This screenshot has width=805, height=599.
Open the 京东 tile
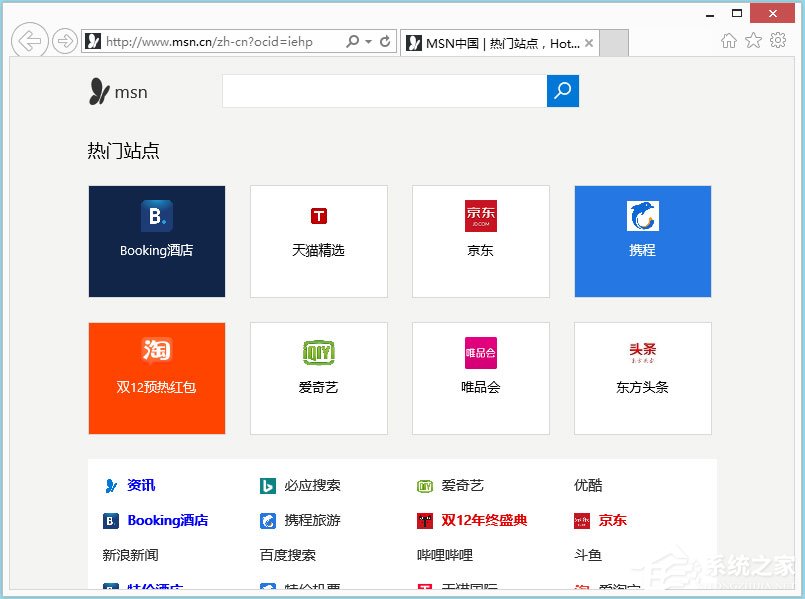point(480,240)
